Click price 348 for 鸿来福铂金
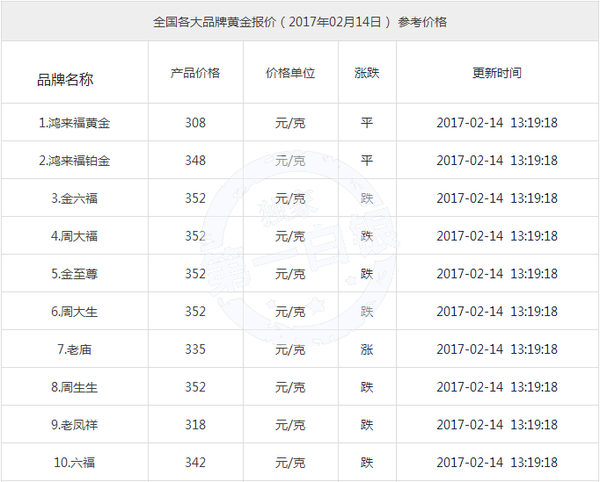Screen dimensions: 600x482 195,160
